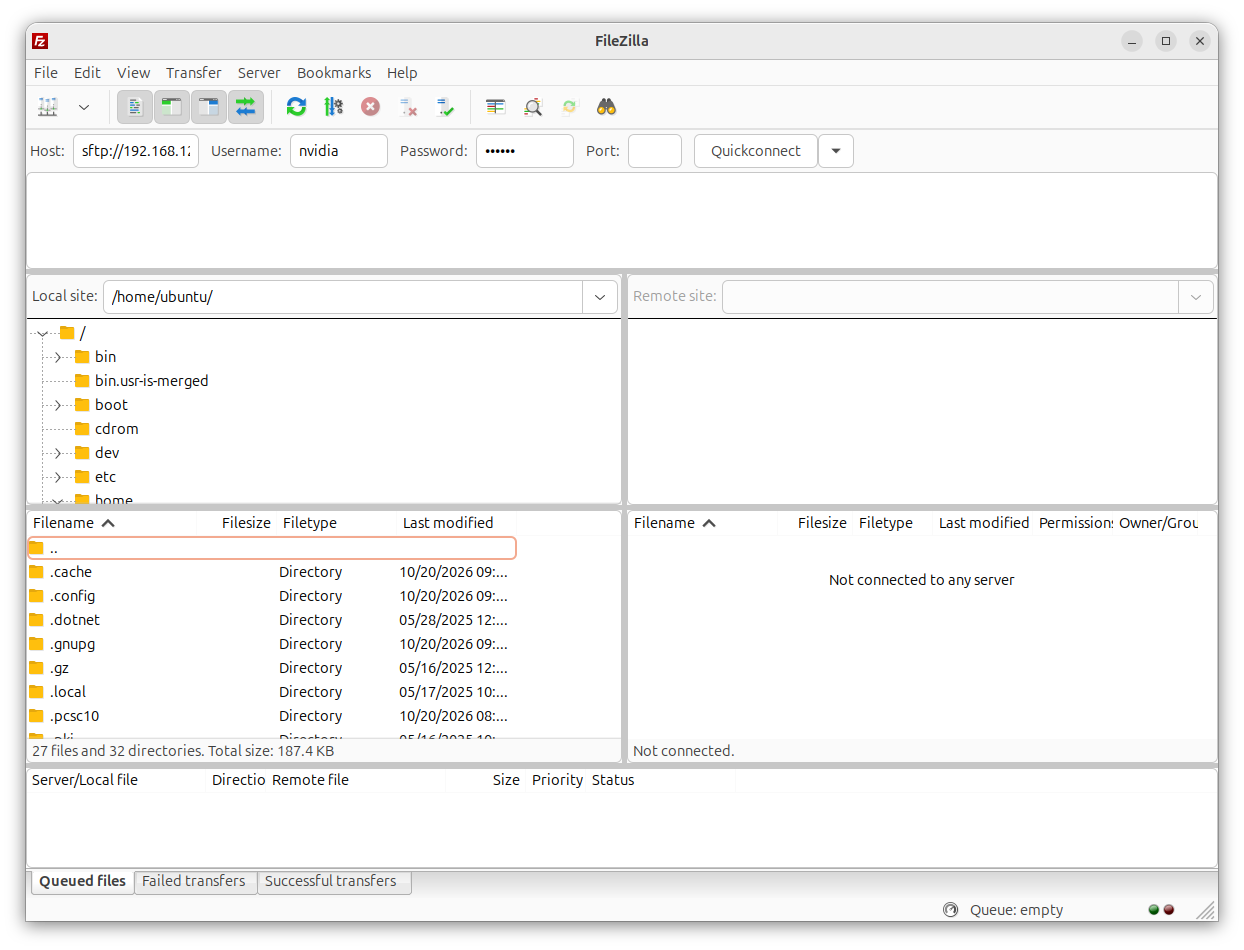Select the .dotnet directory row
The height and width of the screenshot is (950, 1244).
272,620
